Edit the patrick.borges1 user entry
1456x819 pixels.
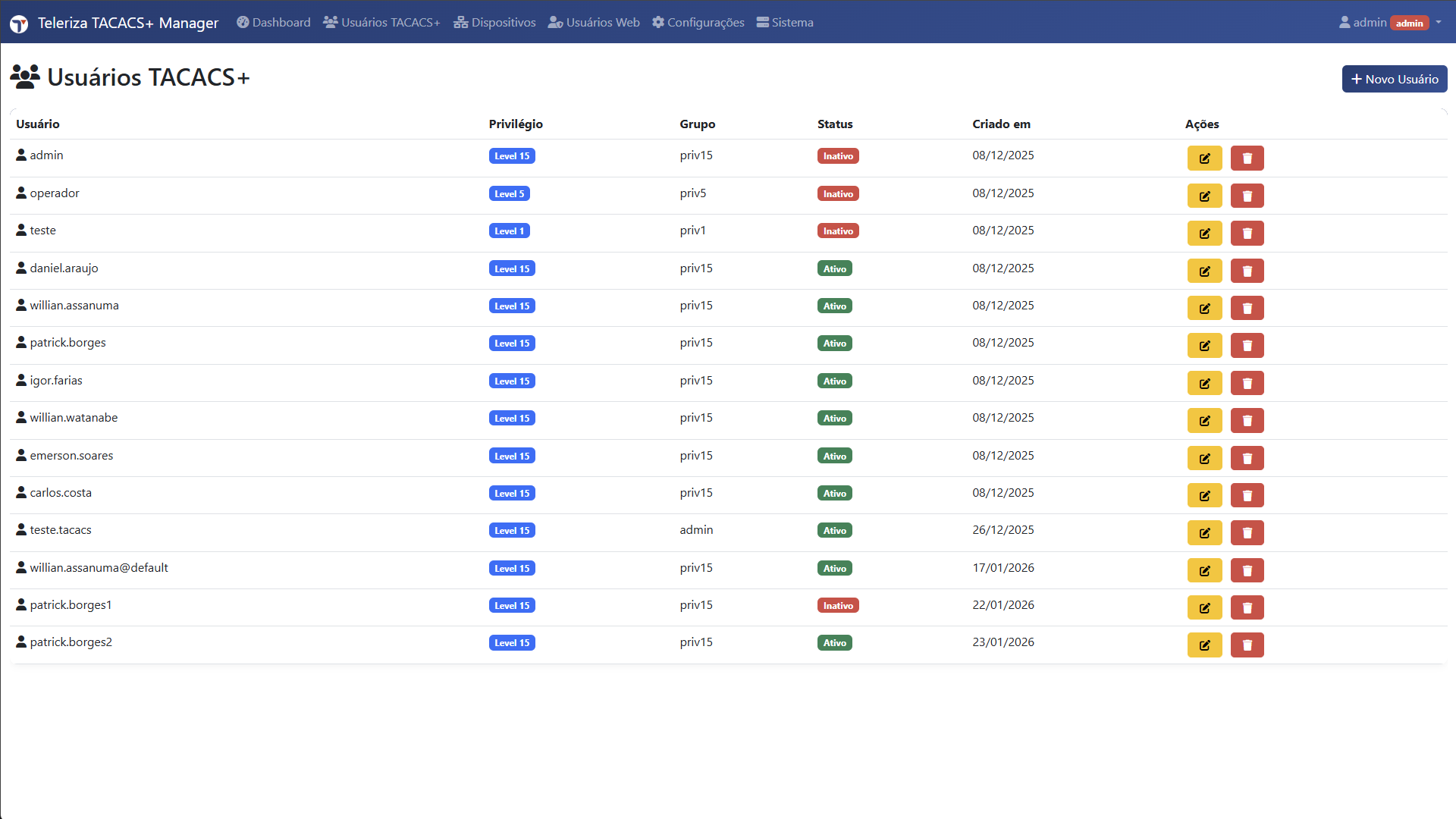[x=1204, y=608]
